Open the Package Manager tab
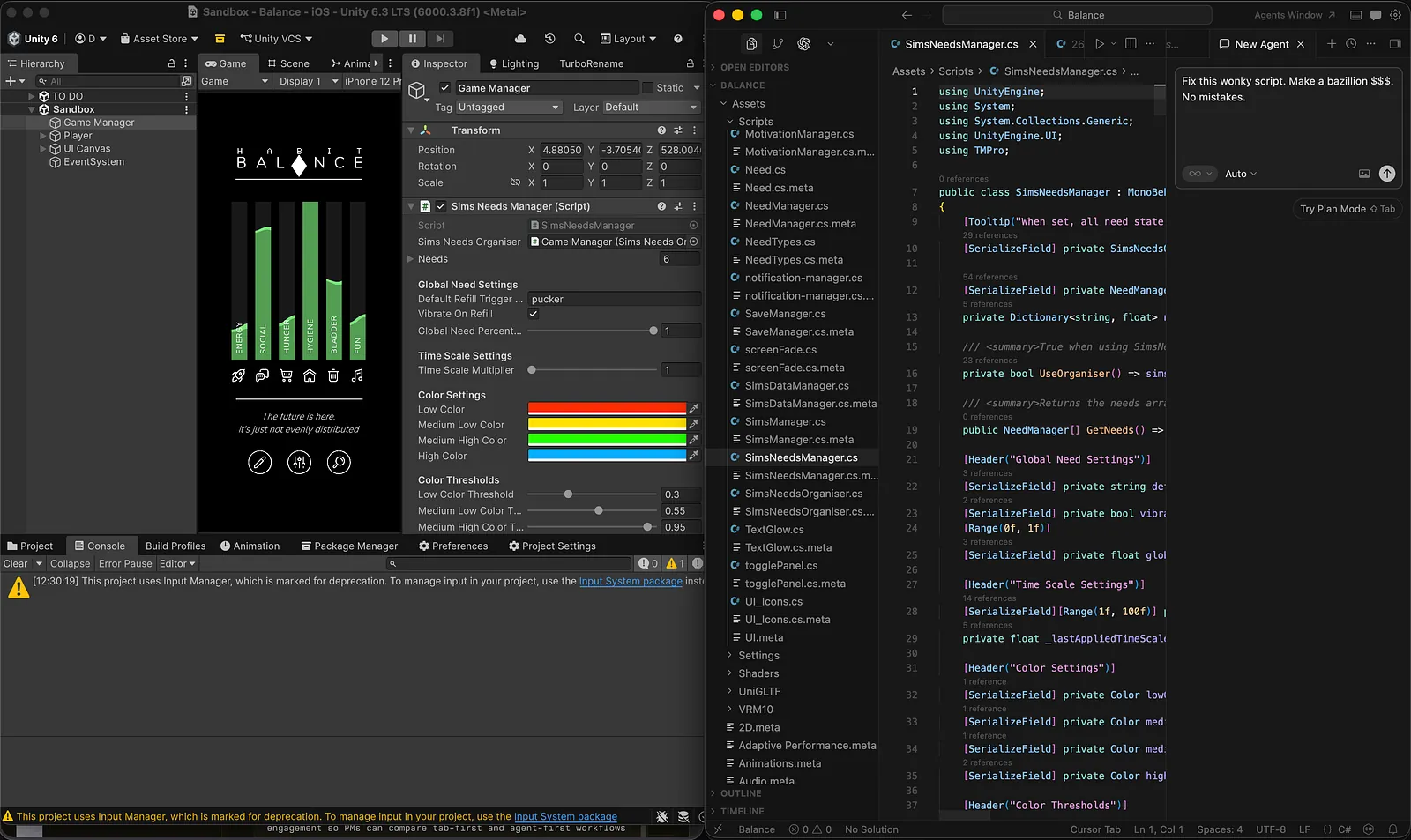 tap(350, 546)
